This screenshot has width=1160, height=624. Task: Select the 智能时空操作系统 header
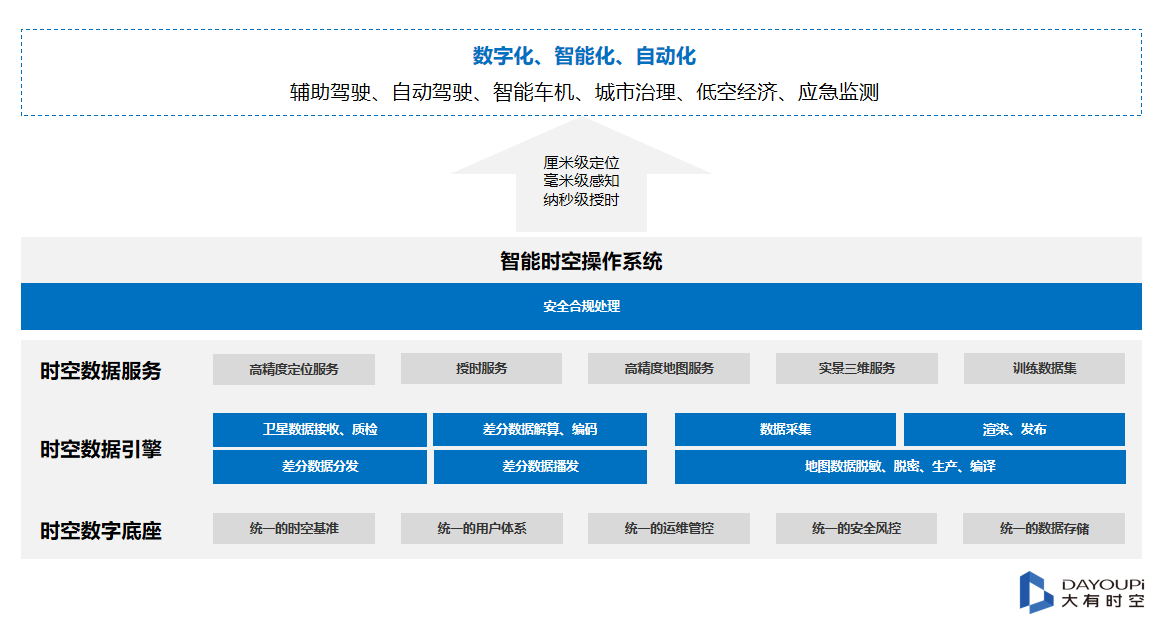coord(580,262)
